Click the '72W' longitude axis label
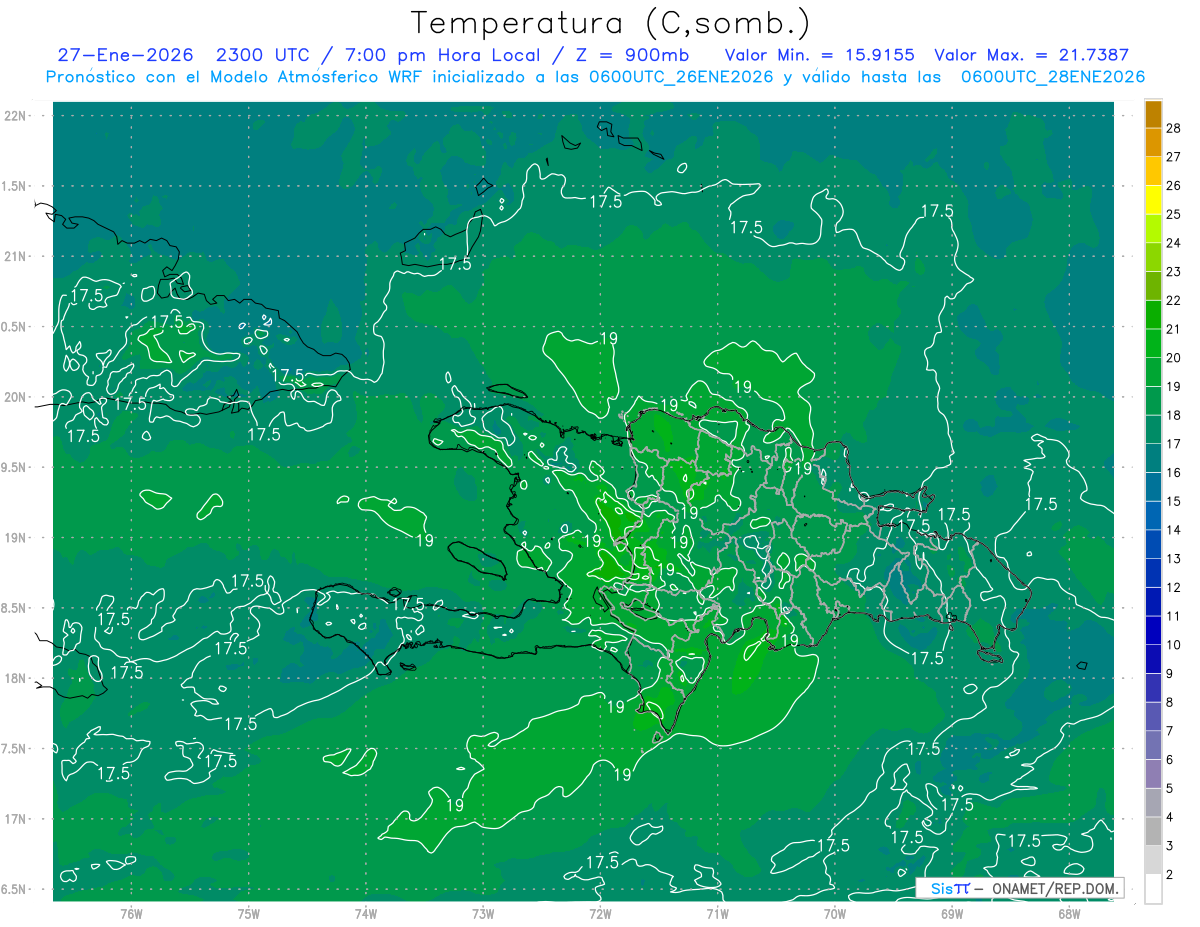The width and height of the screenshot is (1200, 927). coord(601,913)
